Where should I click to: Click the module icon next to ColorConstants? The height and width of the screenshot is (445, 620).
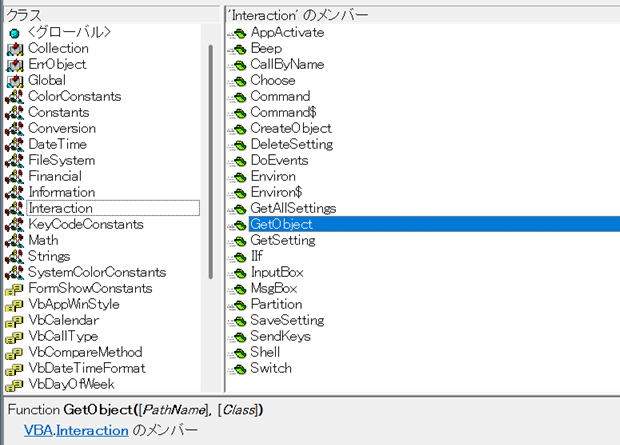[x=15, y=97]
